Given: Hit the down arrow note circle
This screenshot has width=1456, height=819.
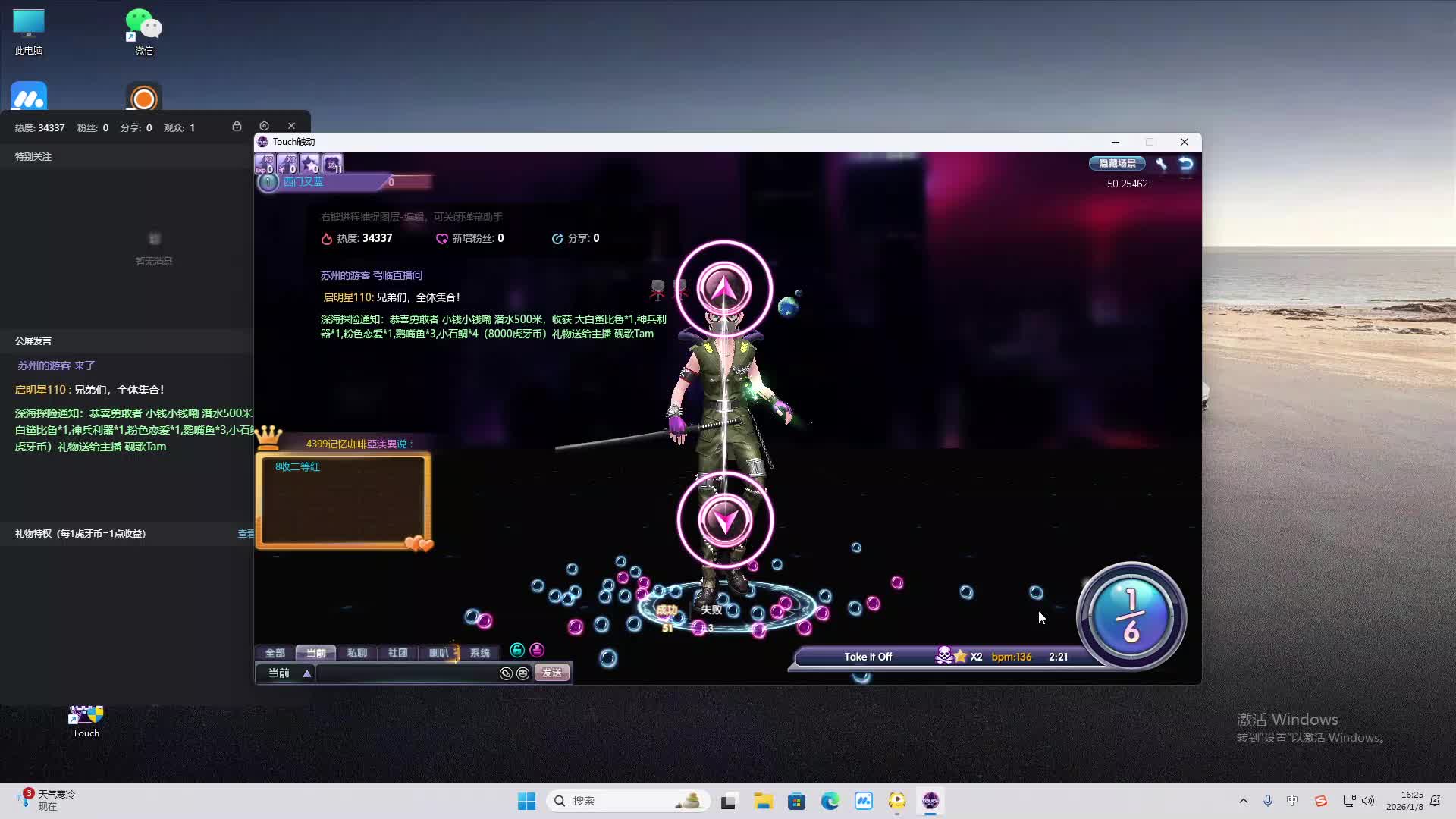Looking at the screenshot, I should pyautogui.click(x=725, y=520).
